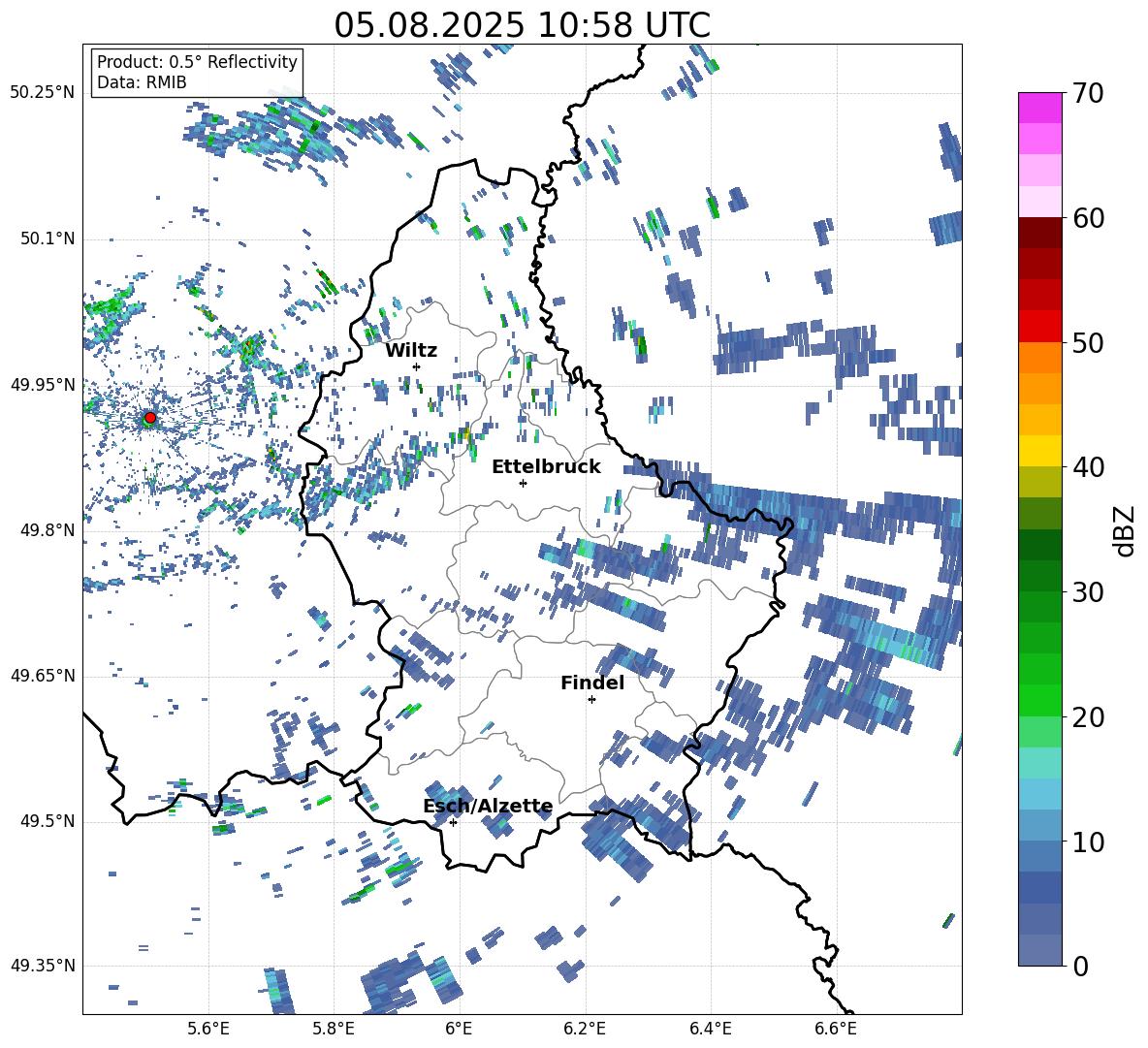The height and width of the screenshot is (1048, 1148).
Task: Click the dark maroon colorbar segment below 60
Action: 1039,233
